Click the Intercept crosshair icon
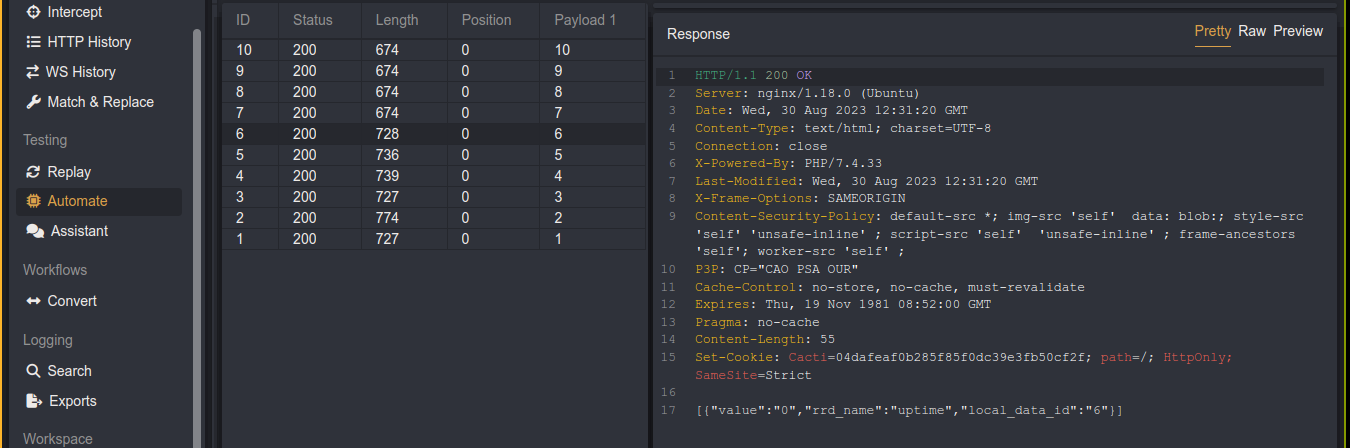 pos(33,13)
